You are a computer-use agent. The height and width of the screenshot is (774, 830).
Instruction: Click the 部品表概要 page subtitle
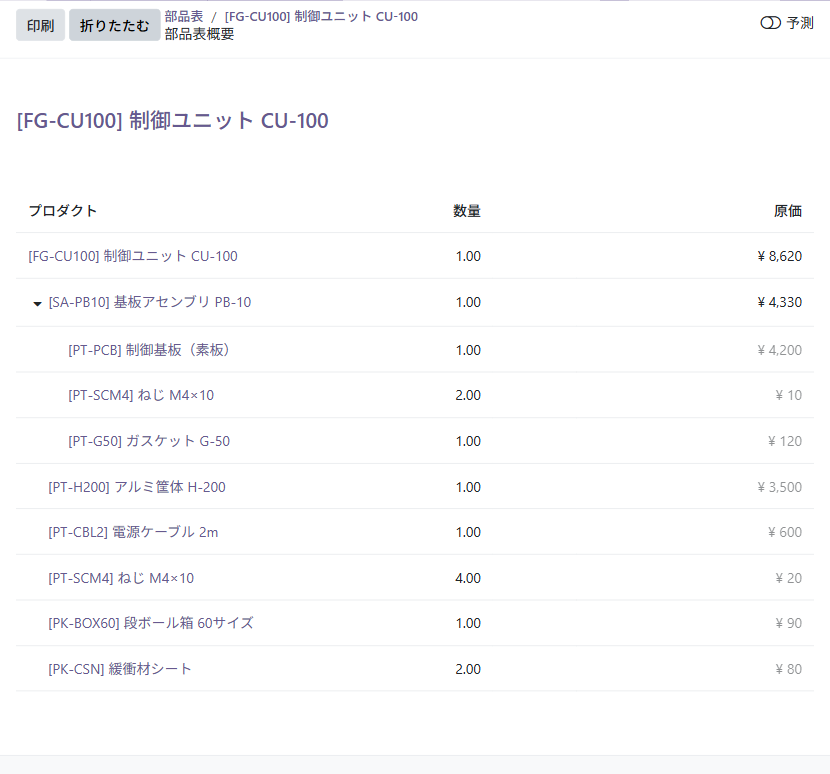(x=199, y=34)
